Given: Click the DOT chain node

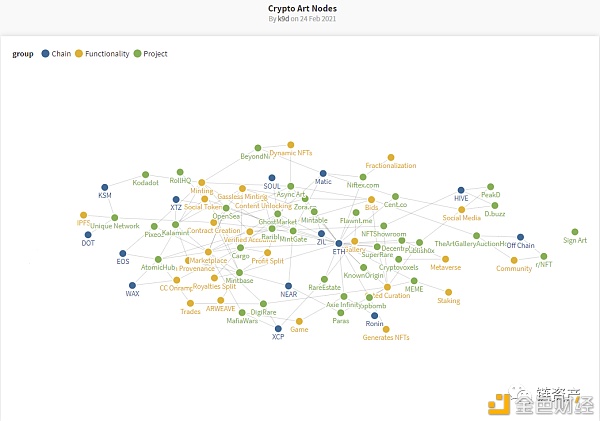Looking at the screenshot, I should pyautogui.click(x=88, y=233).
